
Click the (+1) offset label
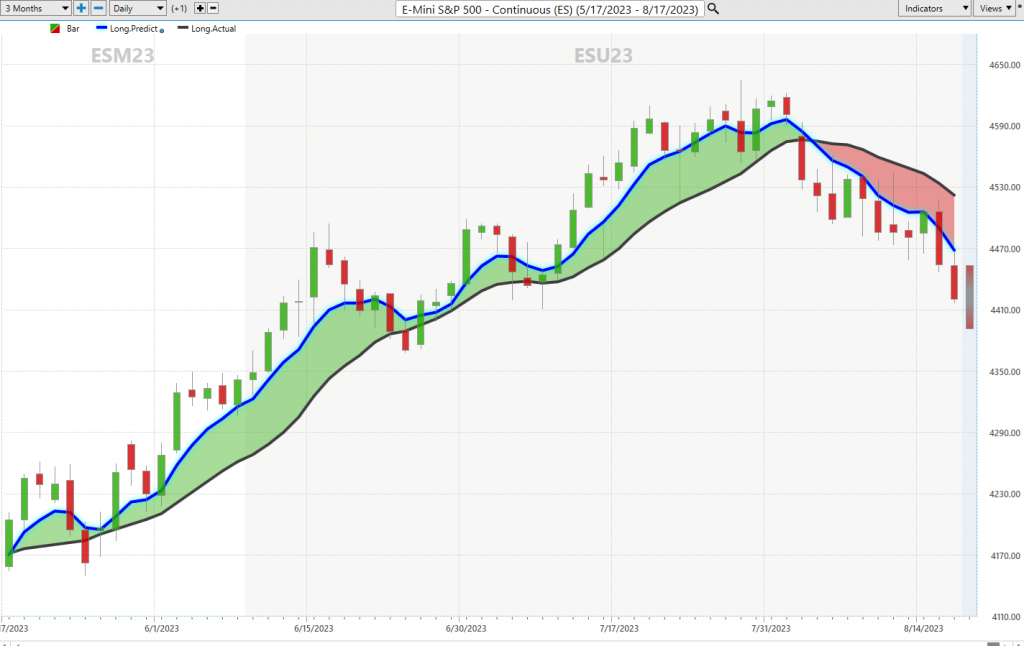(179, 8)
